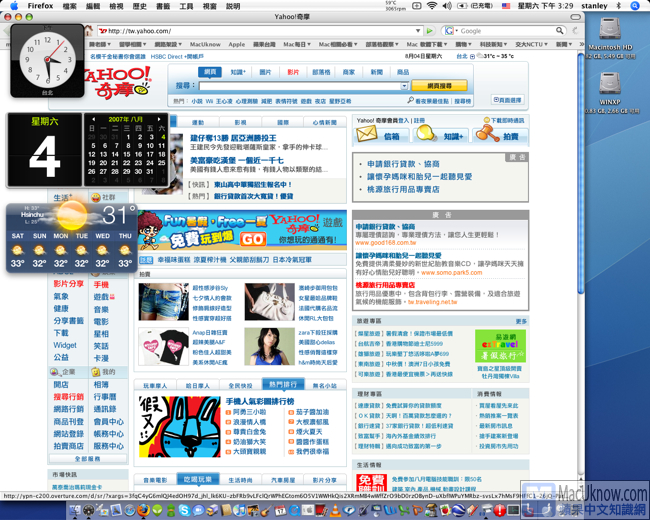The height and width of the screenshot is (520, 650).
Task: Open the MacUknow bookmark
Action: [x=205, y=44]
